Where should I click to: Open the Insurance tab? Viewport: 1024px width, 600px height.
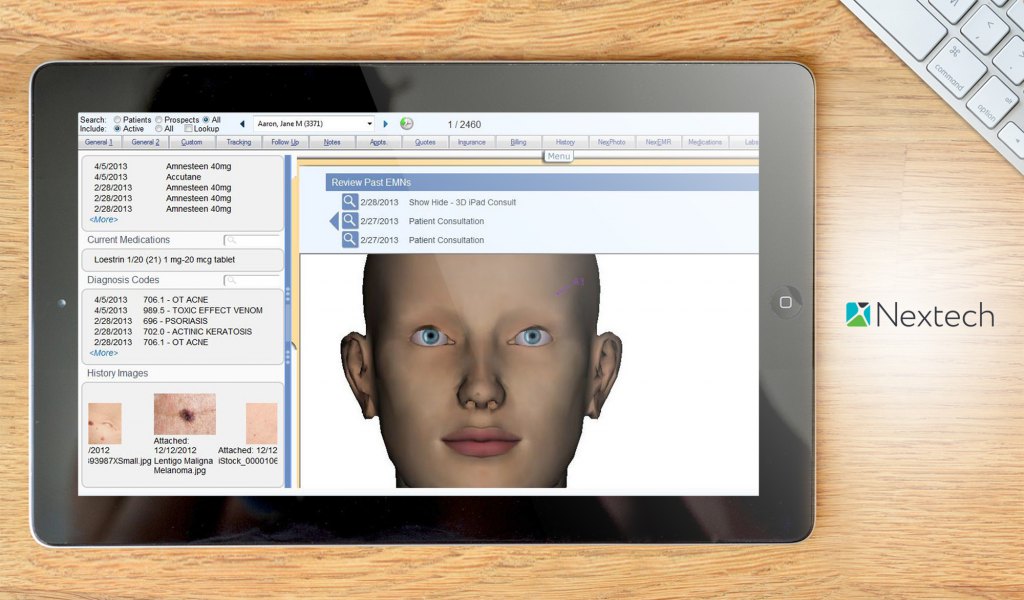(471, 142)
